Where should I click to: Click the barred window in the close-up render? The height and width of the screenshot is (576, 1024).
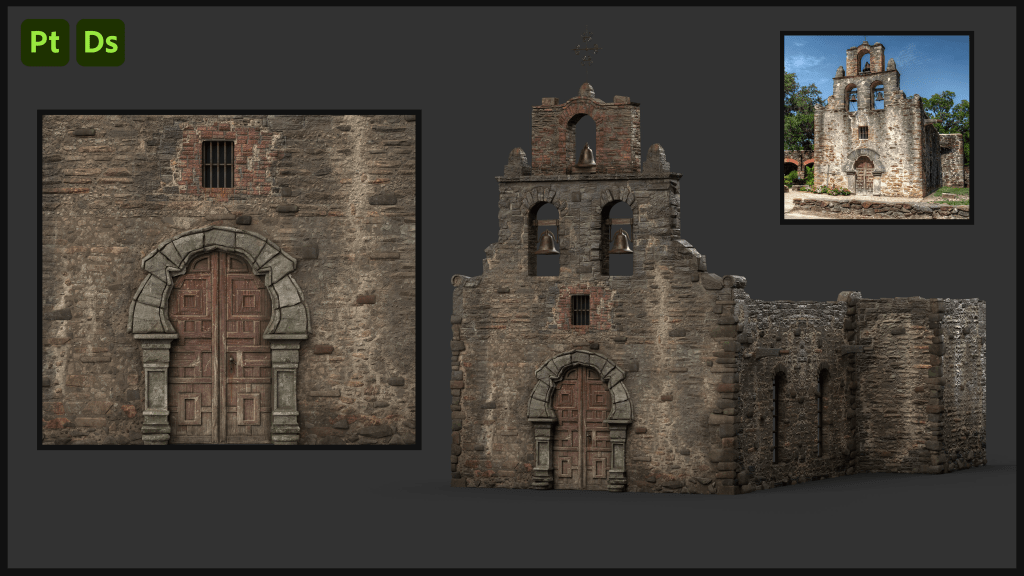pos(217,164)
